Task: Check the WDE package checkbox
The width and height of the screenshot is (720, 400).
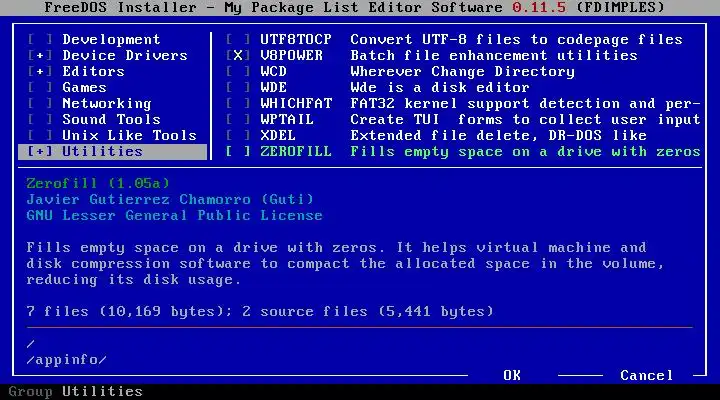Action: point(238,88)
